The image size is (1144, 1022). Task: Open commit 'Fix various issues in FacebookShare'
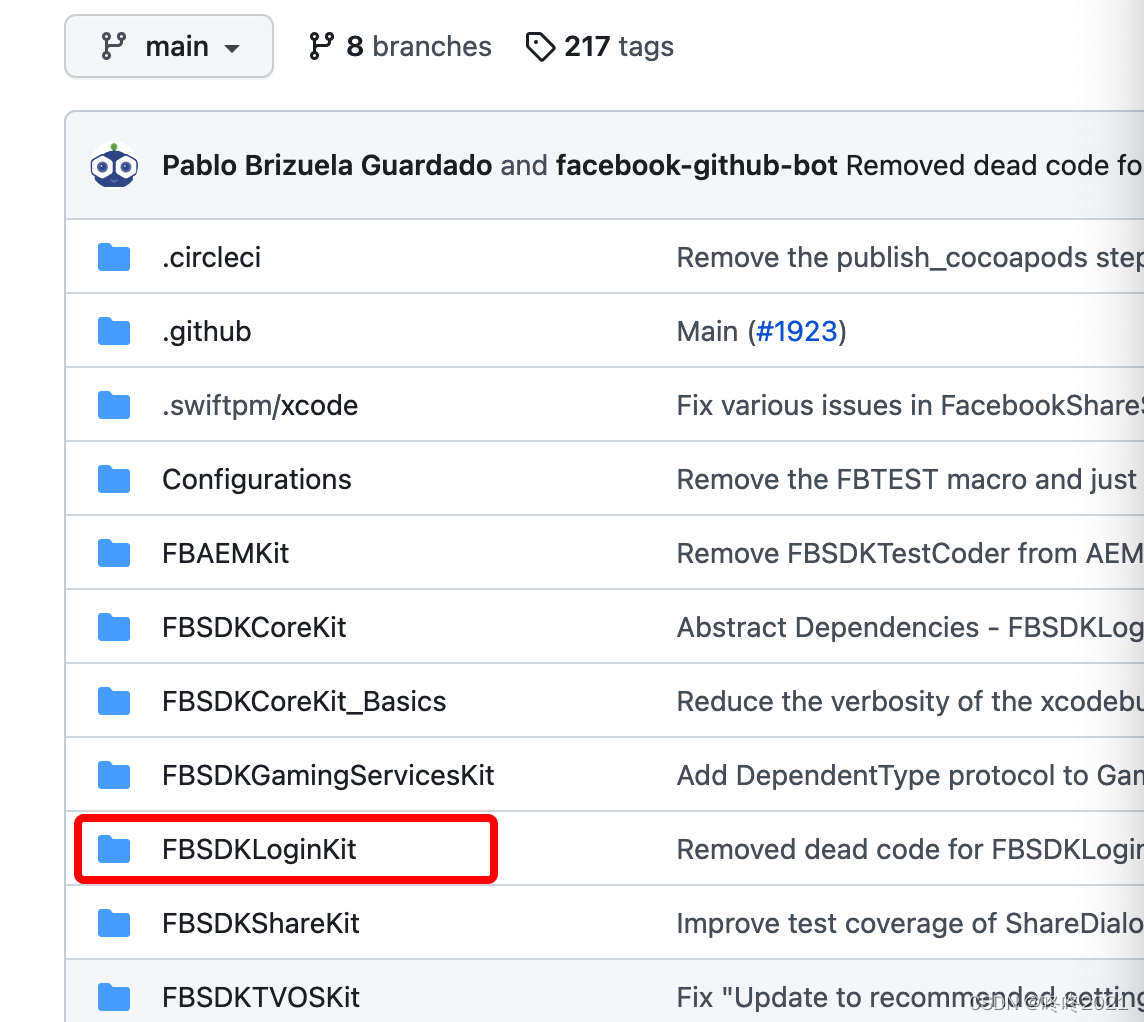(x=910, y=406)
